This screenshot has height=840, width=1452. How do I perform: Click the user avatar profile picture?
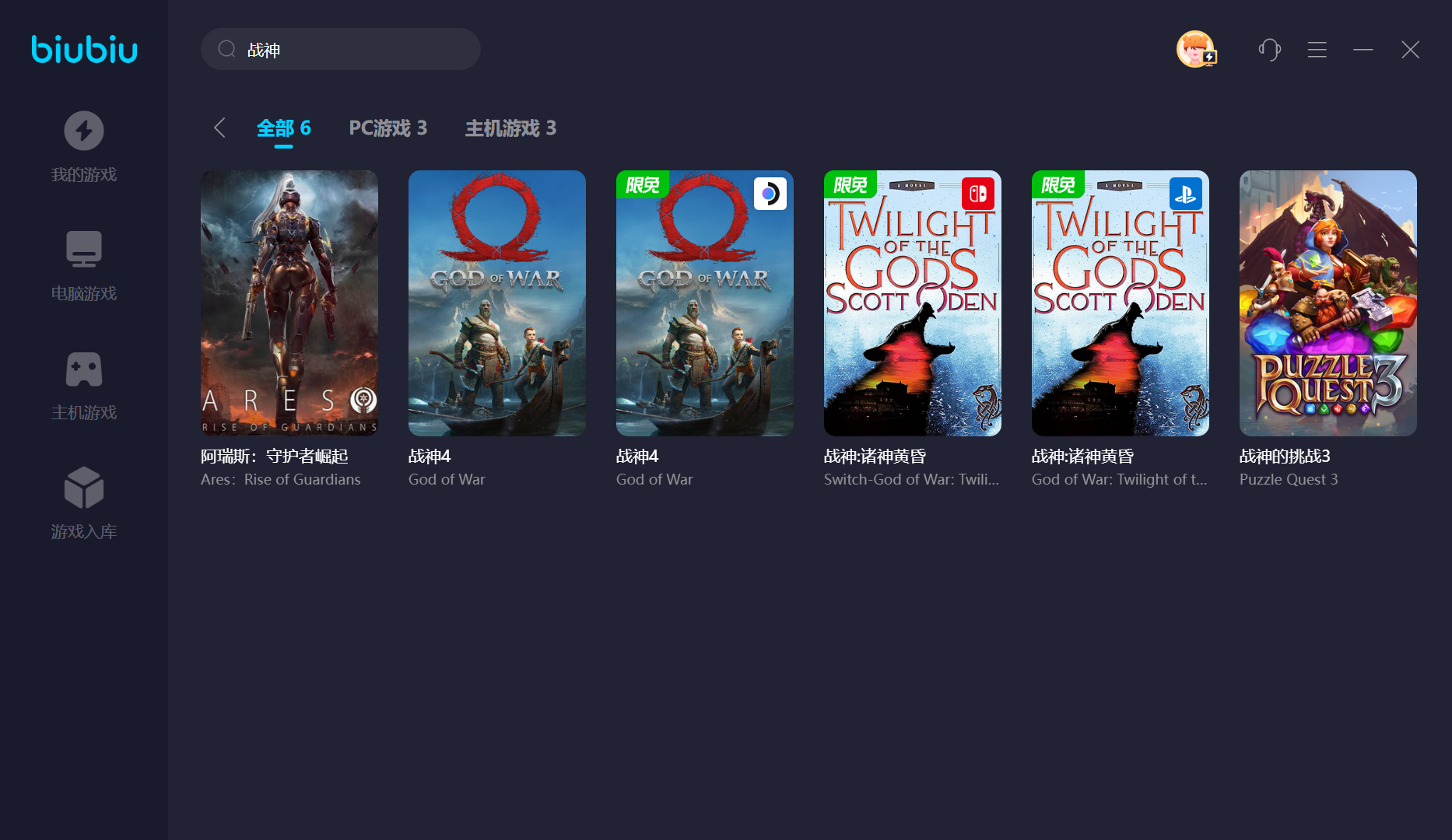pos(1195,50)
